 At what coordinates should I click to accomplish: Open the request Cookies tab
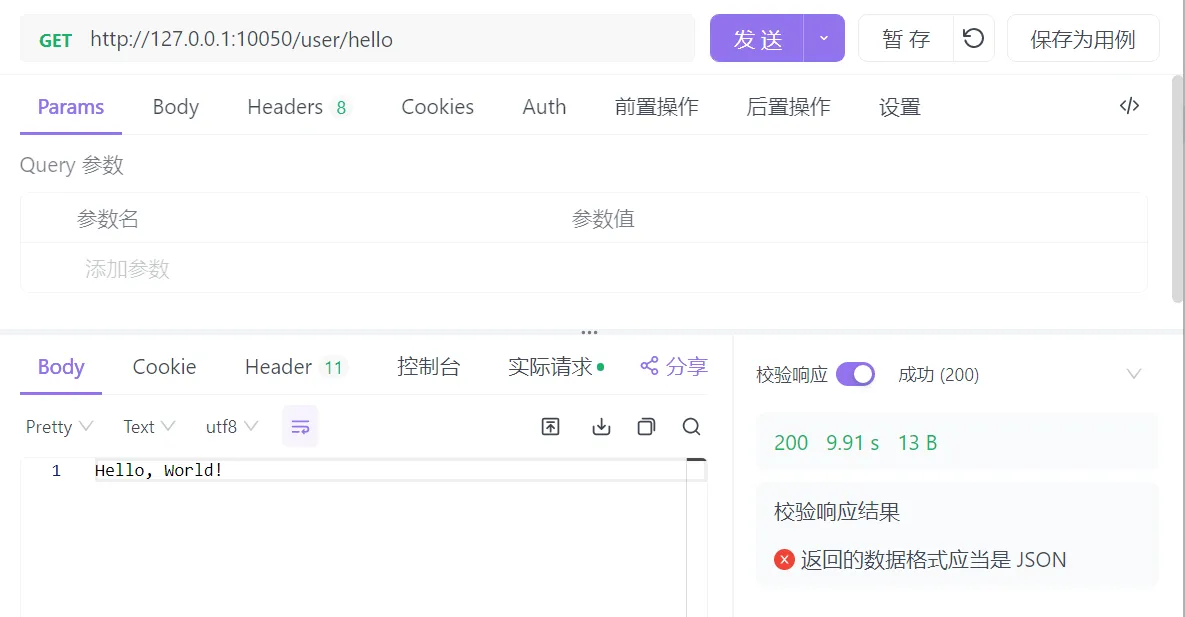pyautogui.click(x=438, y=107)
